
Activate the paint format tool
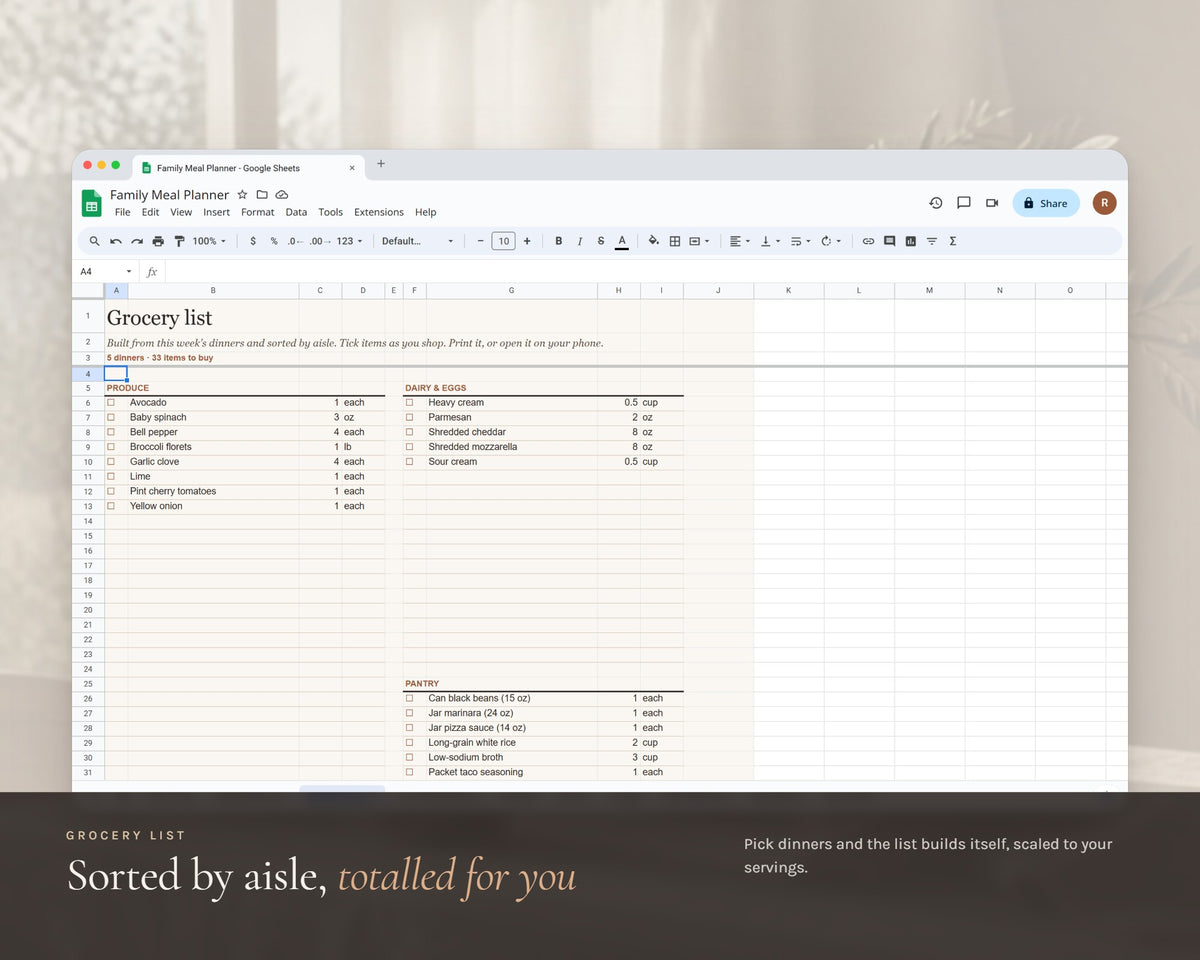[x=179, y=241]
